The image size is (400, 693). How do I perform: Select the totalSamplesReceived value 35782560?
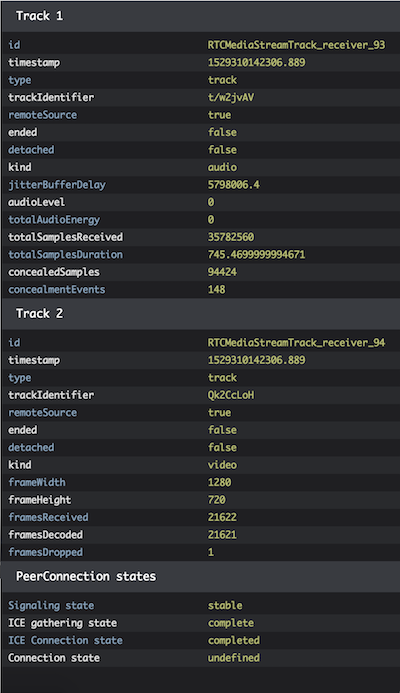tap(231, 237)
